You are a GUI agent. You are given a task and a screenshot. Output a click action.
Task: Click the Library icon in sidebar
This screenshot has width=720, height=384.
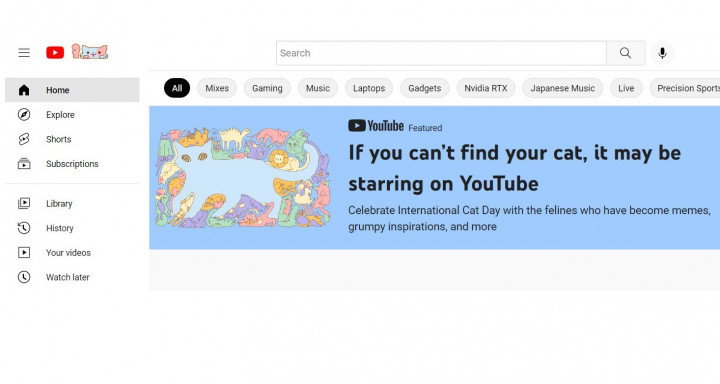(x=24, y=203)
